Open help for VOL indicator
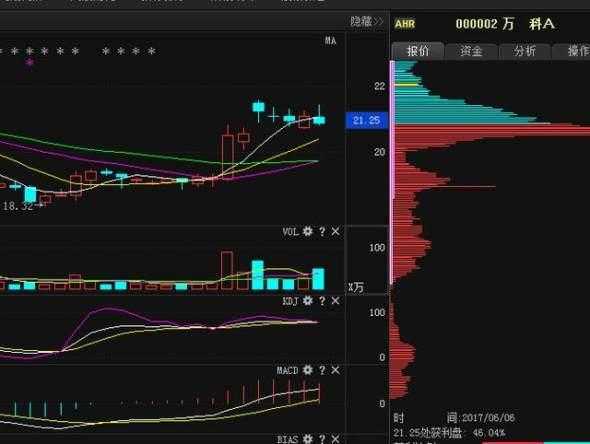 click(322, 231)
